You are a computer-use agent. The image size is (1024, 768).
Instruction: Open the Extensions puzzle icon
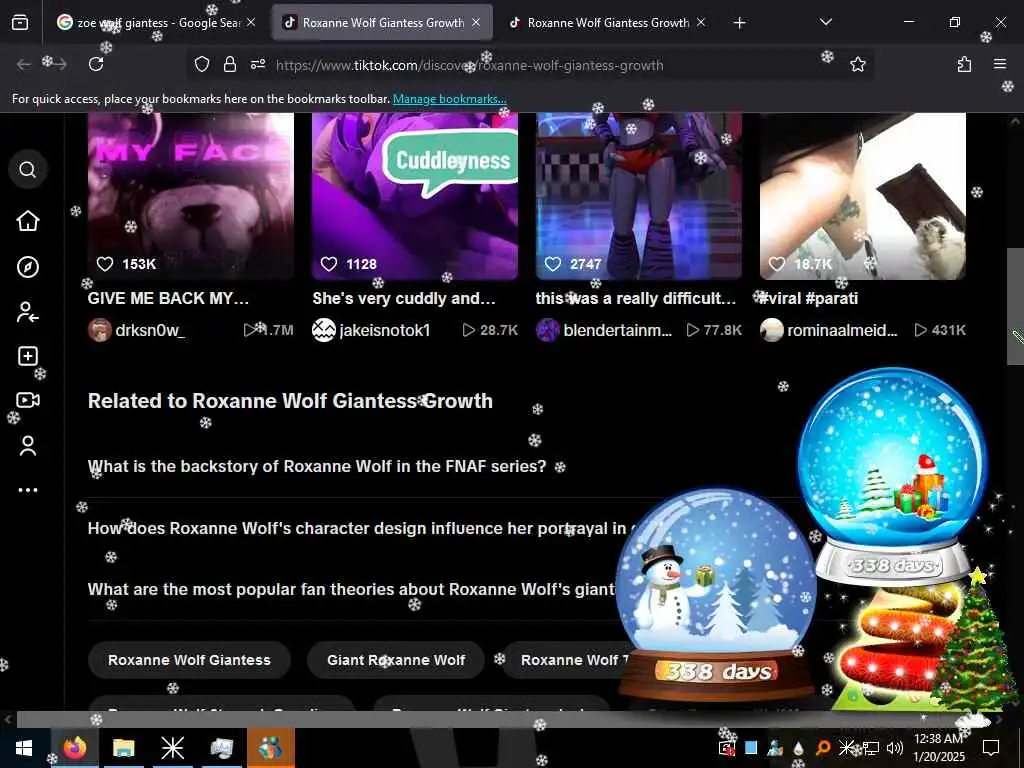pos(964,64)
